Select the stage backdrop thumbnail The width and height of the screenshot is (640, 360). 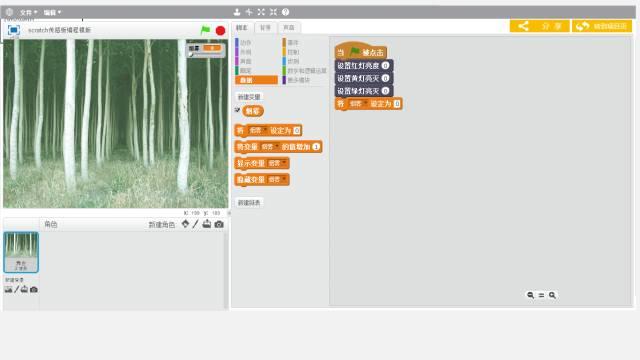coord(21,252)
